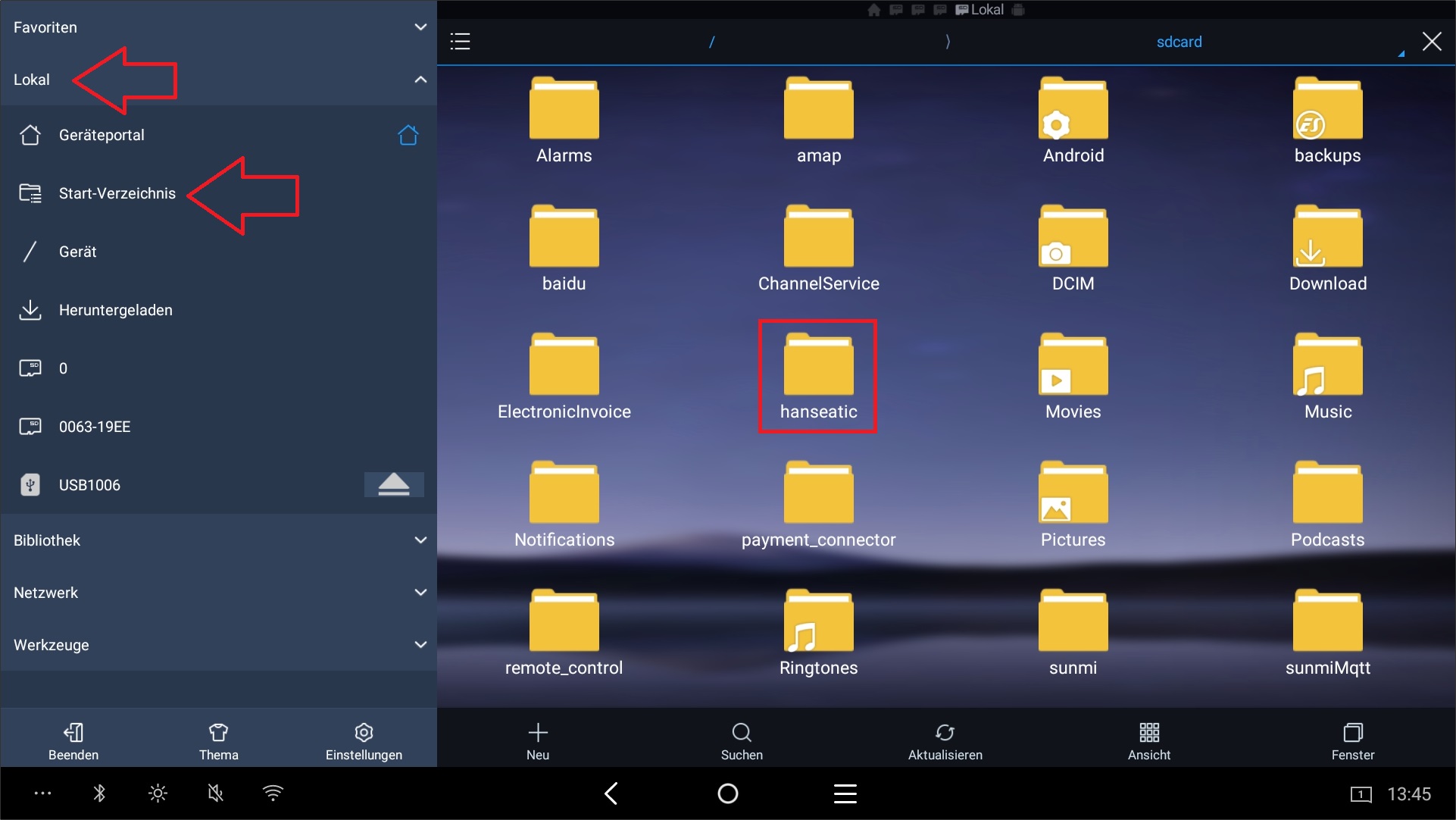The height and width of the screenshot is (820, 1456).
Task: Click the home page indicator at the top
Action: pyautogui.click(x=874, y=10)
